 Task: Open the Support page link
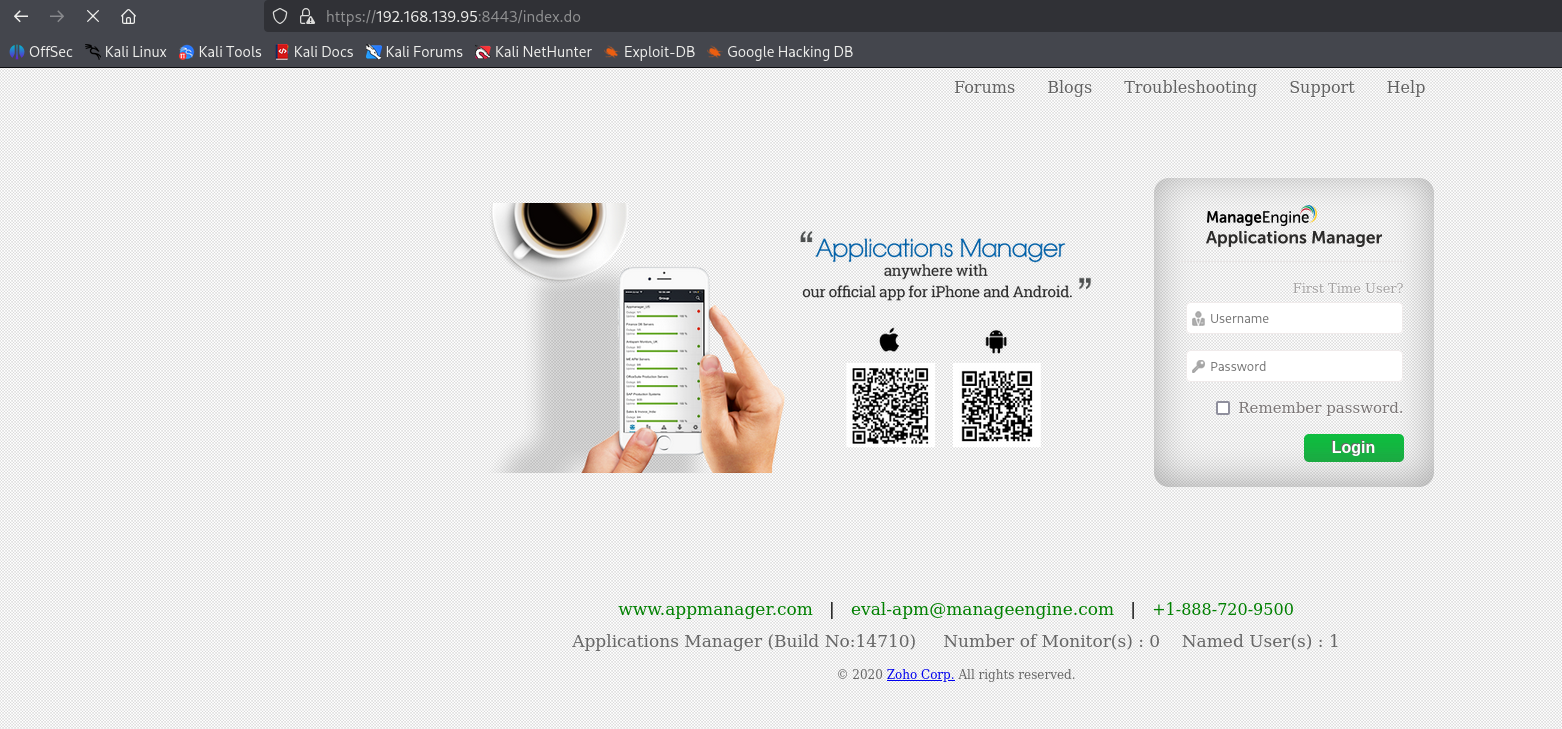[x=1321, y=88]
